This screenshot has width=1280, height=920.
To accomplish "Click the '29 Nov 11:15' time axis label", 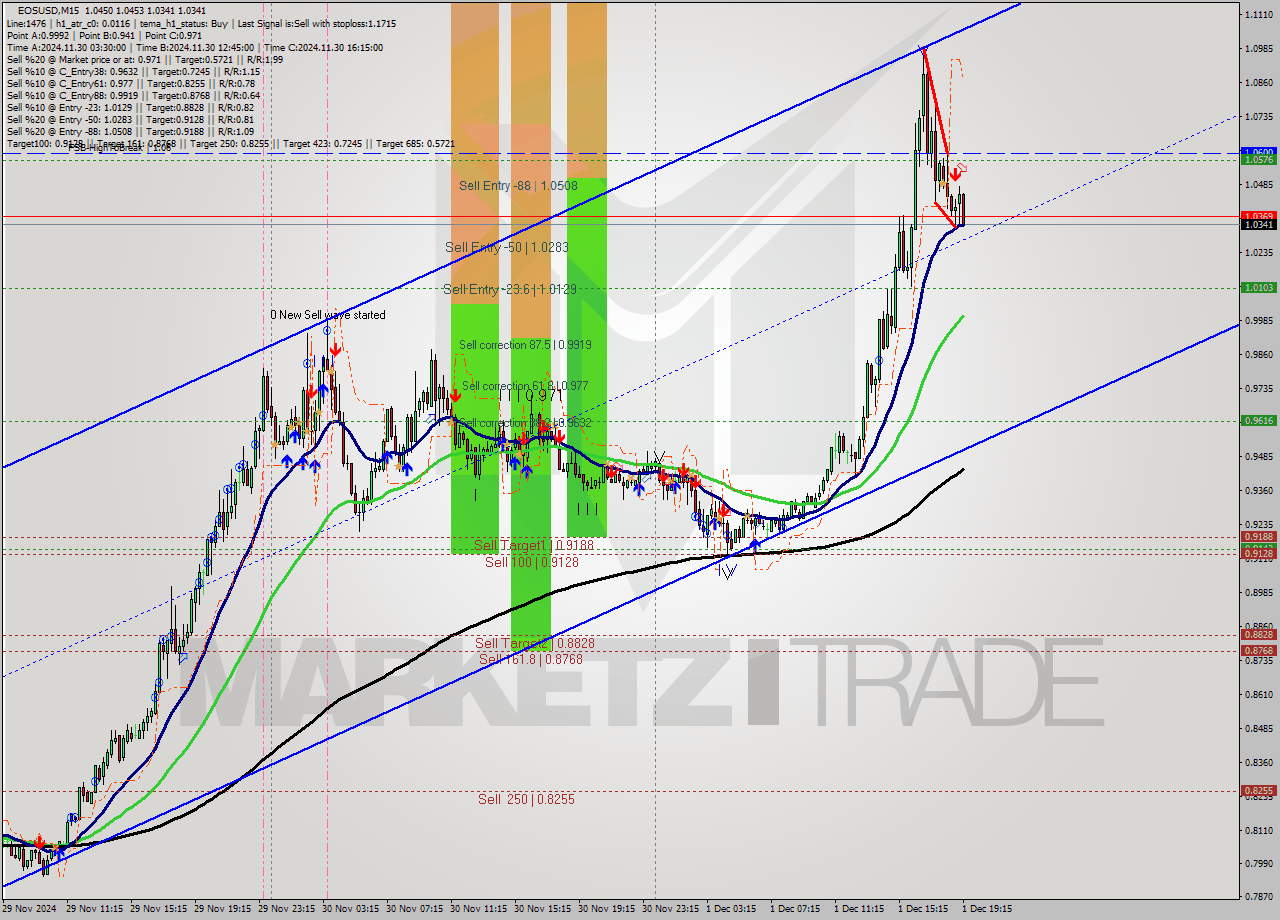I will point(95,909).
